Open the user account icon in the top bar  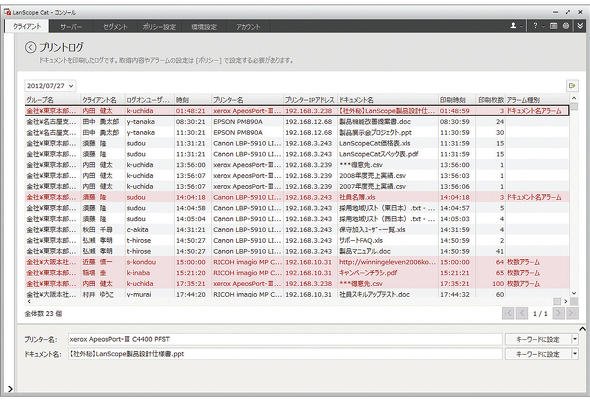pos(513,26)
